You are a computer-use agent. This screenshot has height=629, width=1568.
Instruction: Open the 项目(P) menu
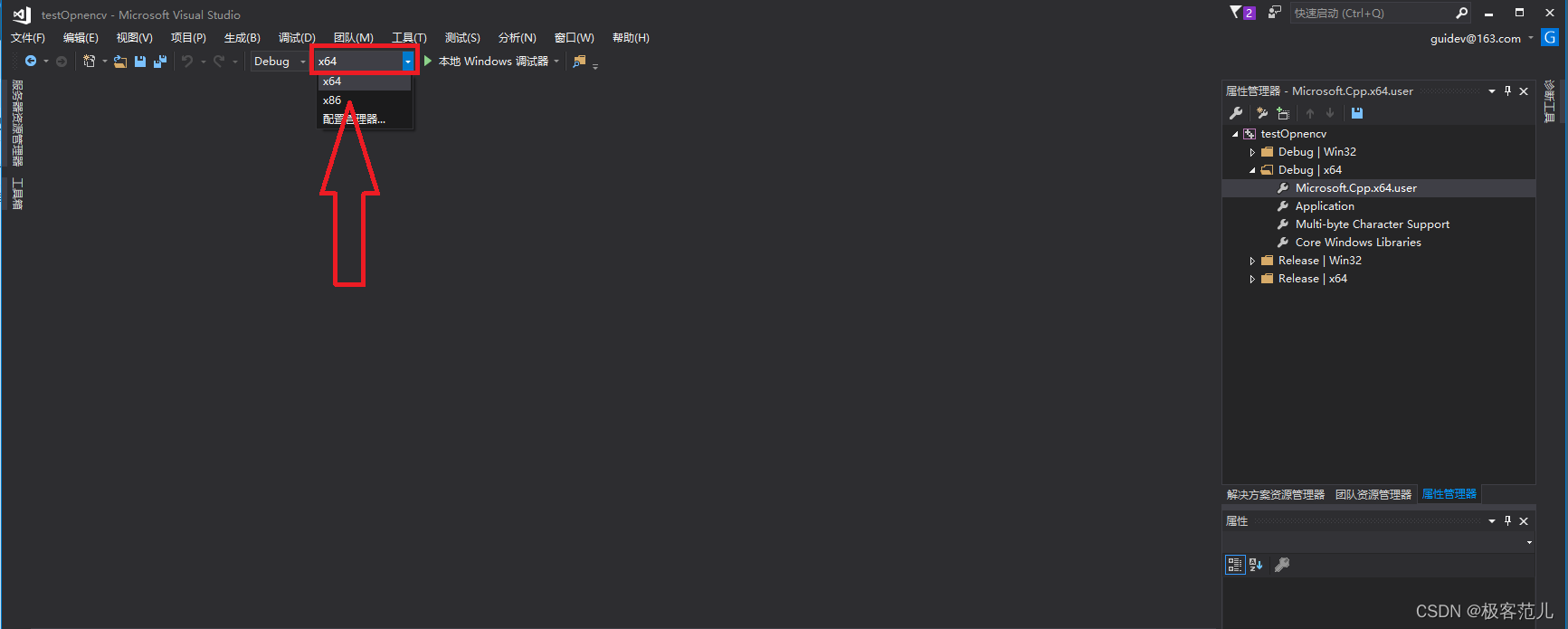pos(188,38)
